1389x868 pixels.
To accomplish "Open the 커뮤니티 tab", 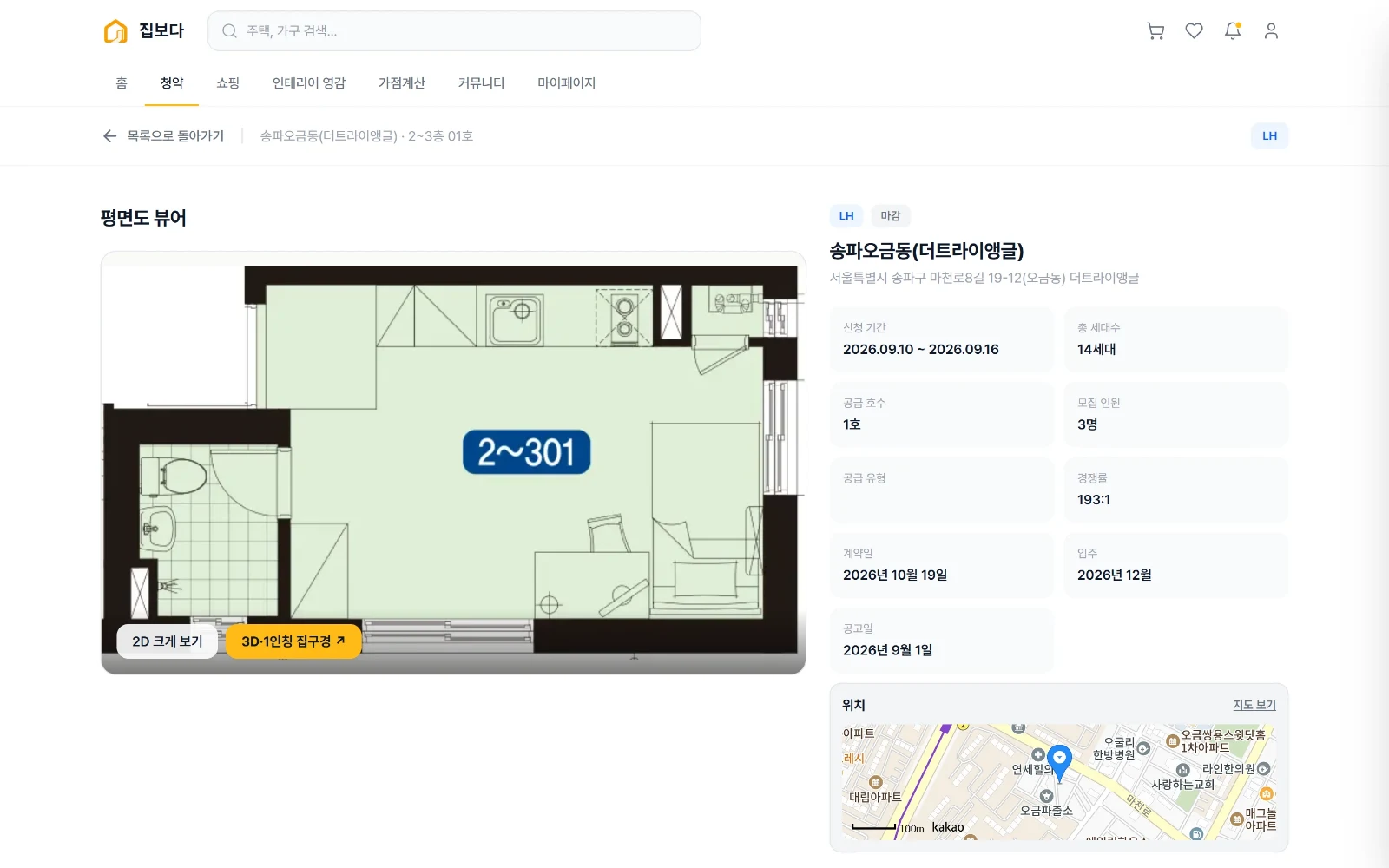I will (481, 83).
